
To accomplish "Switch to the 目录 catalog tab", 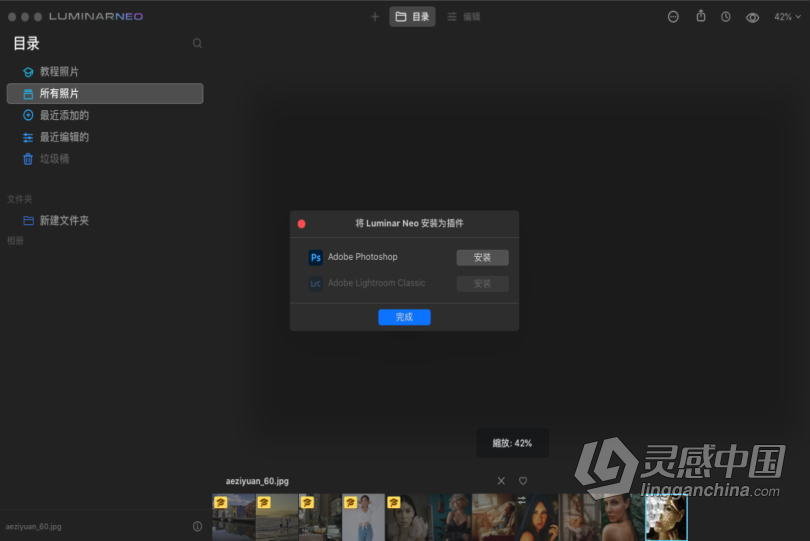I will pyautogui.click(x=412, y=17).
